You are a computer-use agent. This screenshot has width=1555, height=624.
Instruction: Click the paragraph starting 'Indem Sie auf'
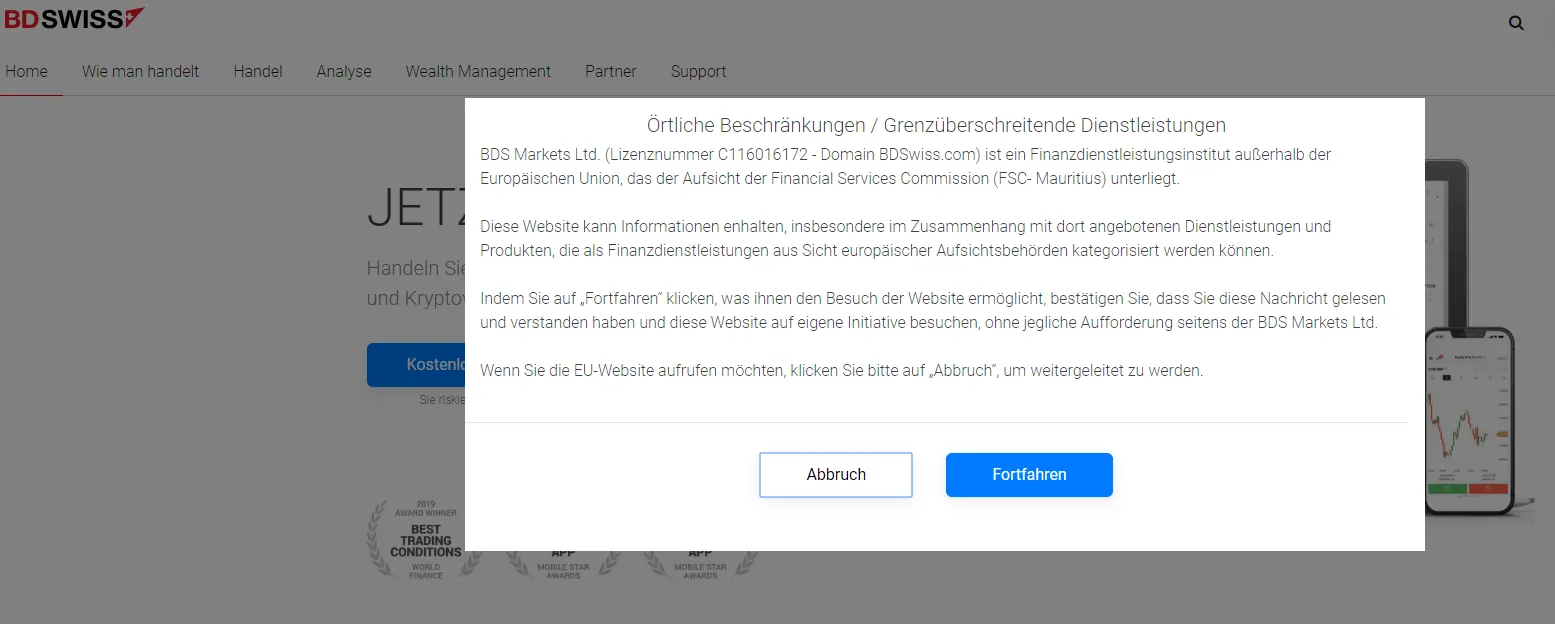pos(933,310)
